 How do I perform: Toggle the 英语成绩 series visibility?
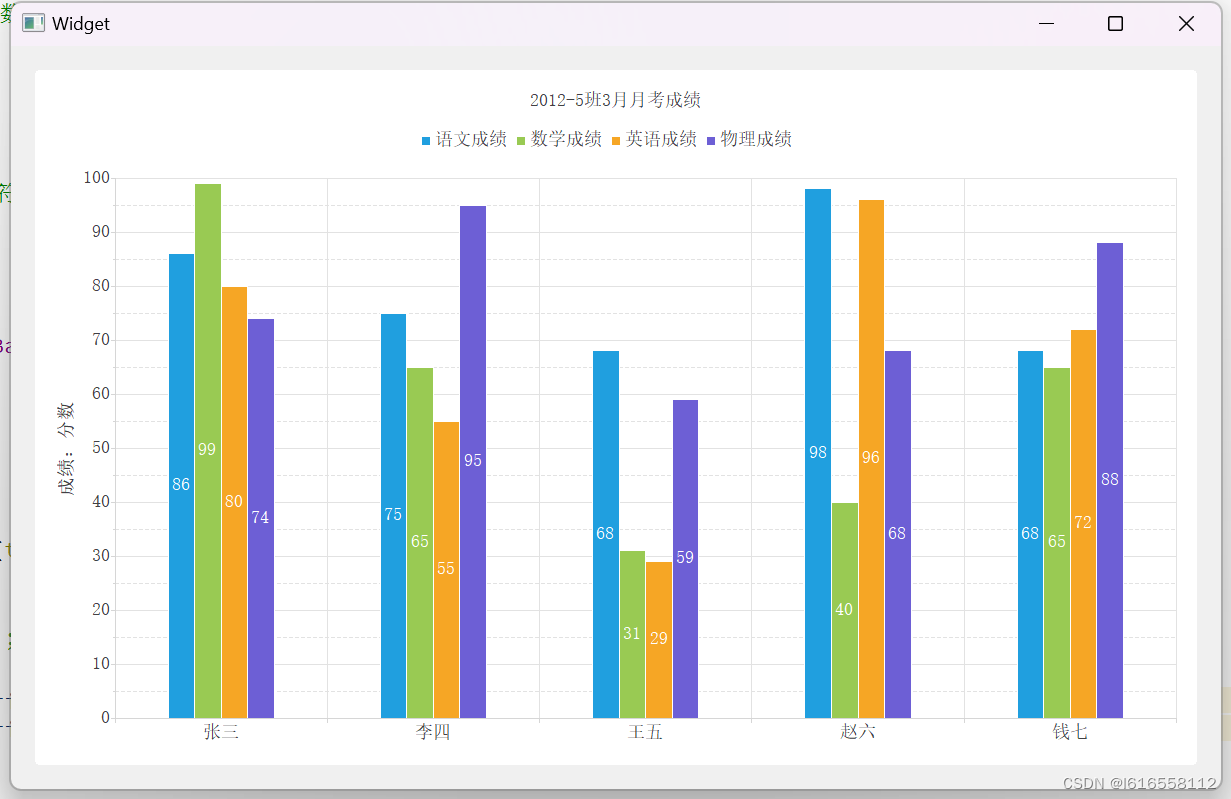(x=660, y=139)
